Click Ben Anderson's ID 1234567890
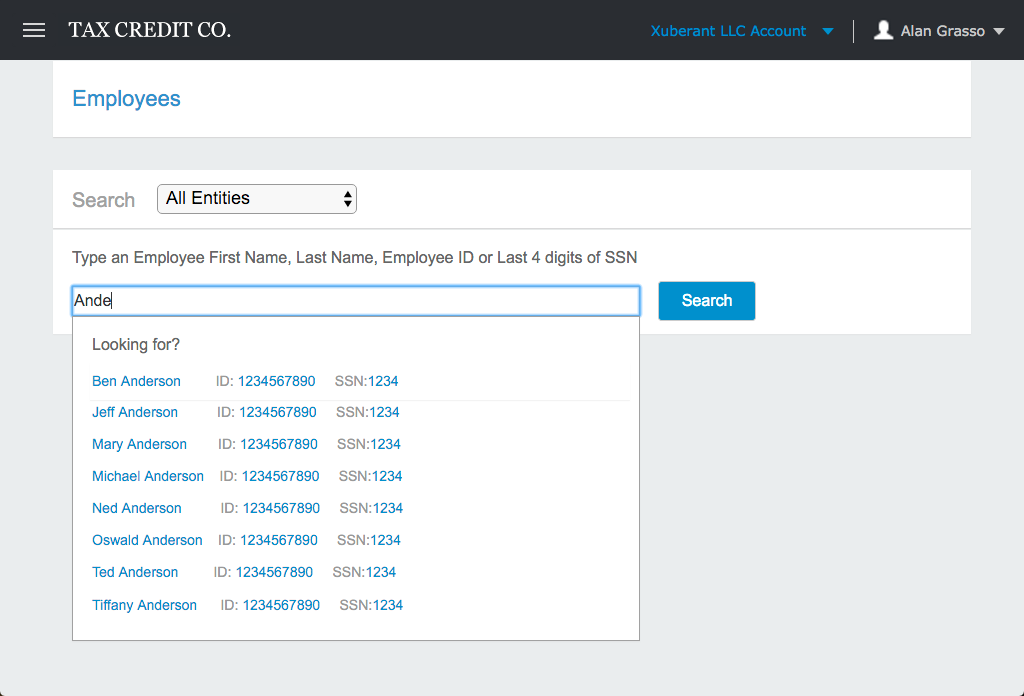 coord(277,381)
